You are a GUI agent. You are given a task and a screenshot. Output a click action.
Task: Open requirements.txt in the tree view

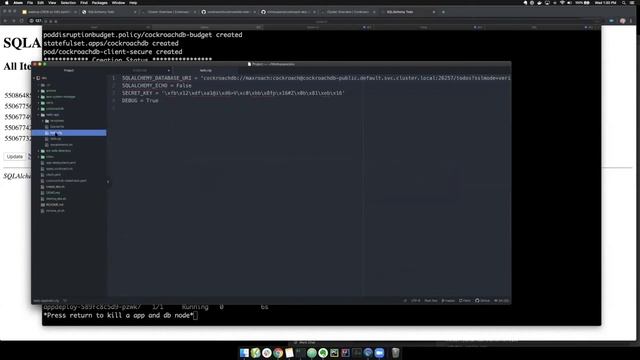(61, 145)
